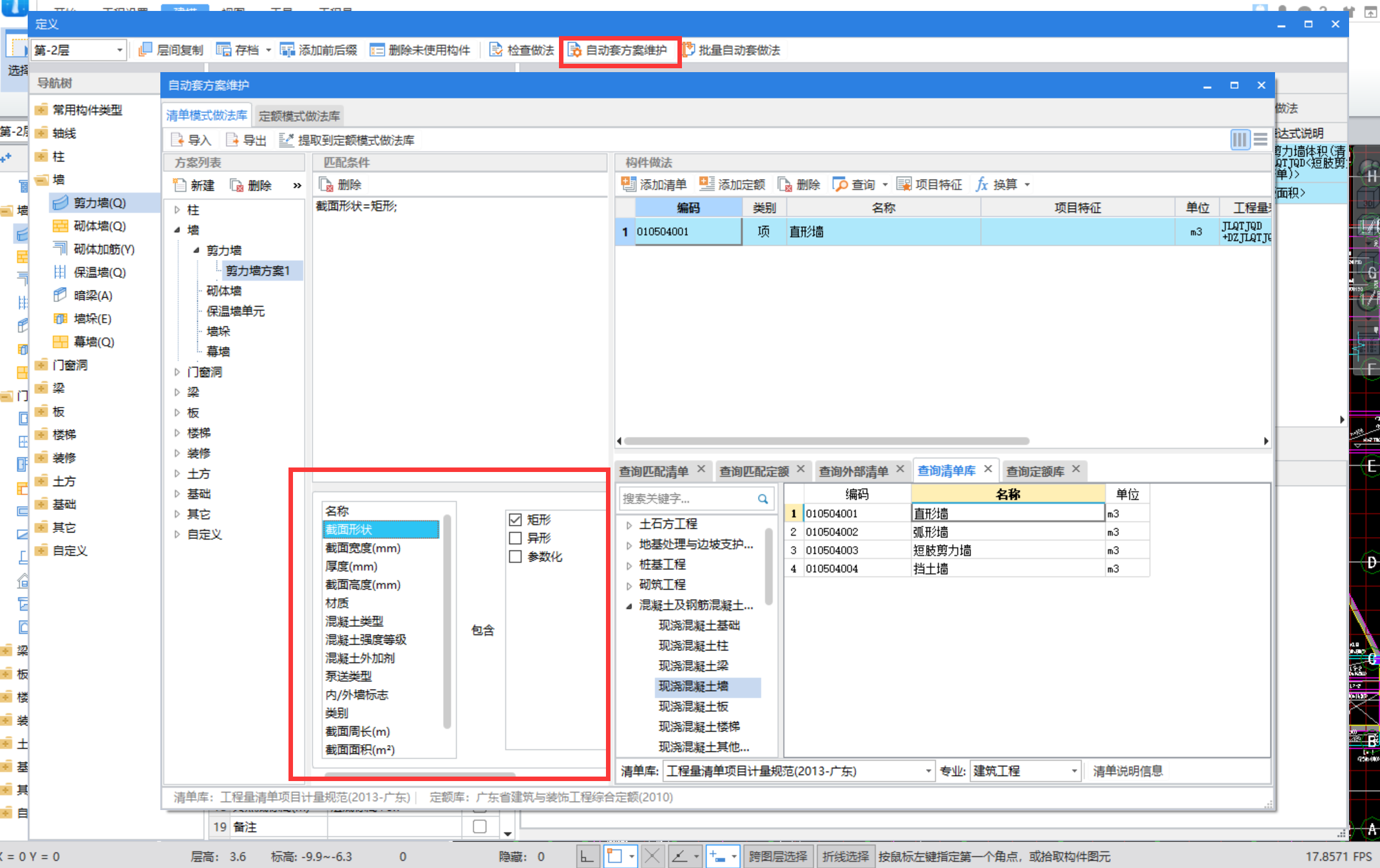Click 添加清单 in 构件做法

tap(654, 184)
